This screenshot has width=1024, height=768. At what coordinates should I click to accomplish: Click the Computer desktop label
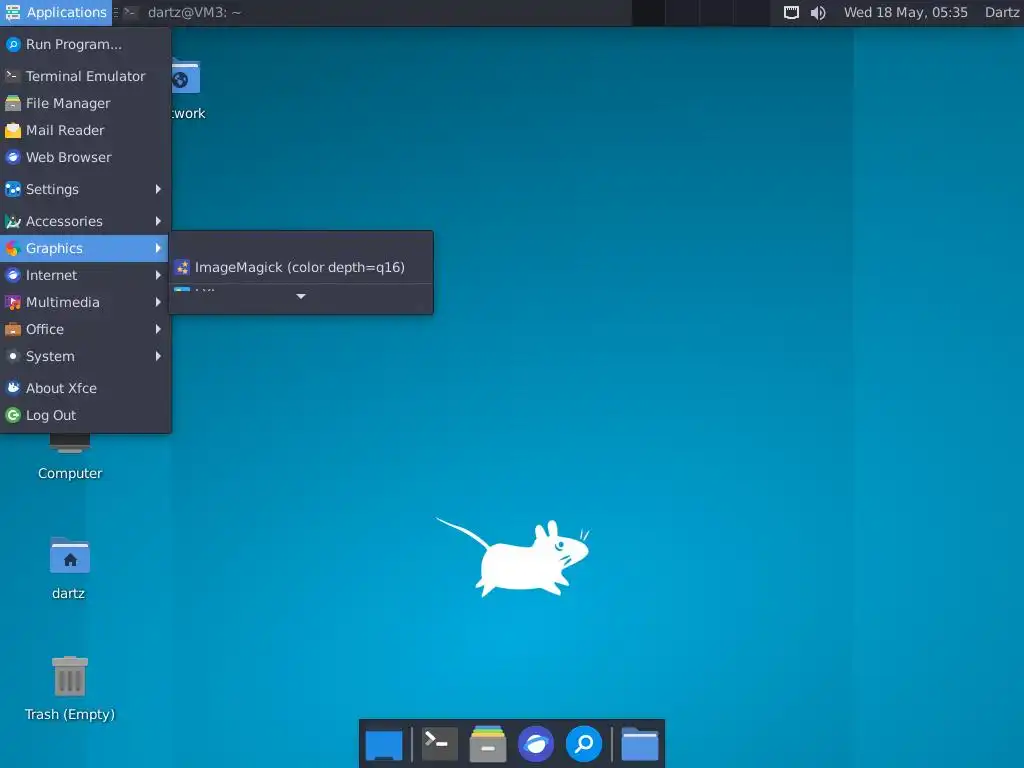click(70, 473)
